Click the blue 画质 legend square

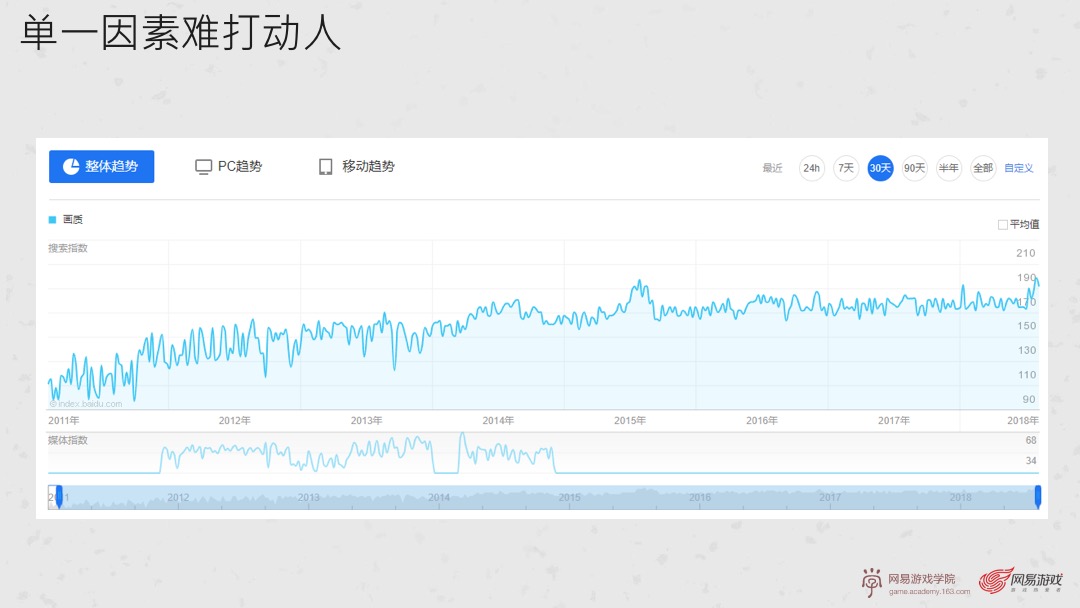point(52,219)
